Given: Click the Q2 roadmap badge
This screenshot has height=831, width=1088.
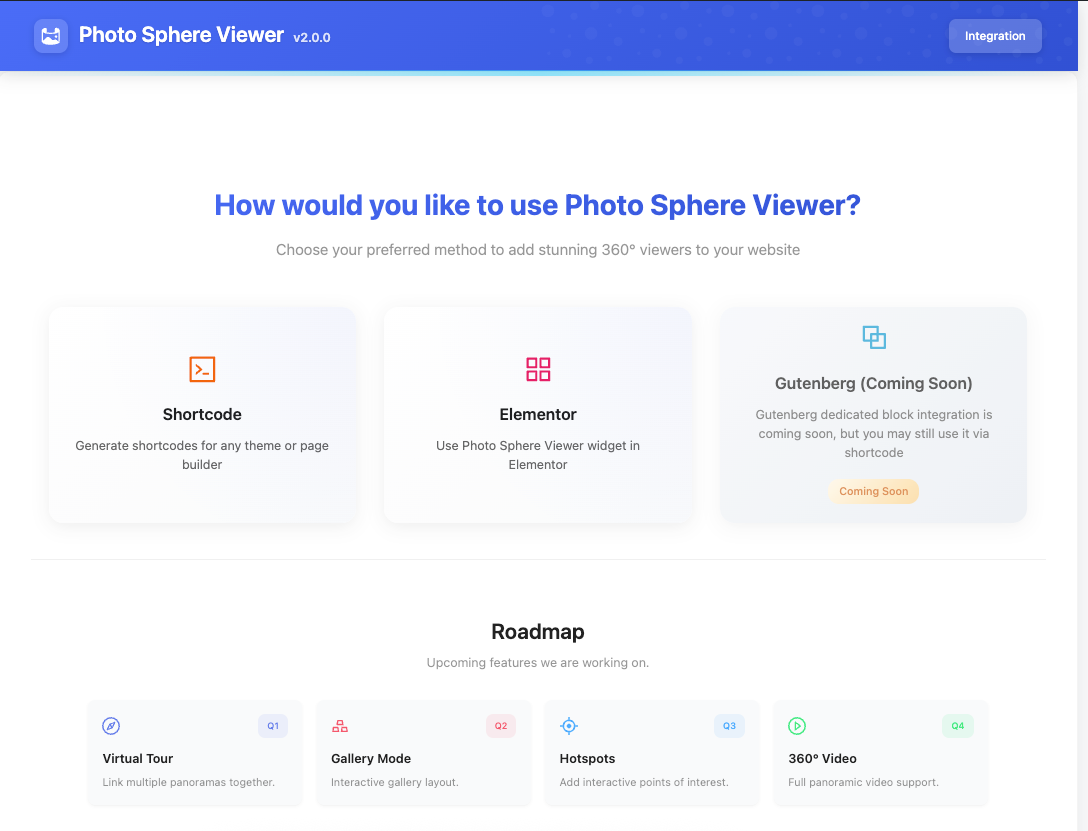Looking at the screenshot, I should [x=501, y=726].
